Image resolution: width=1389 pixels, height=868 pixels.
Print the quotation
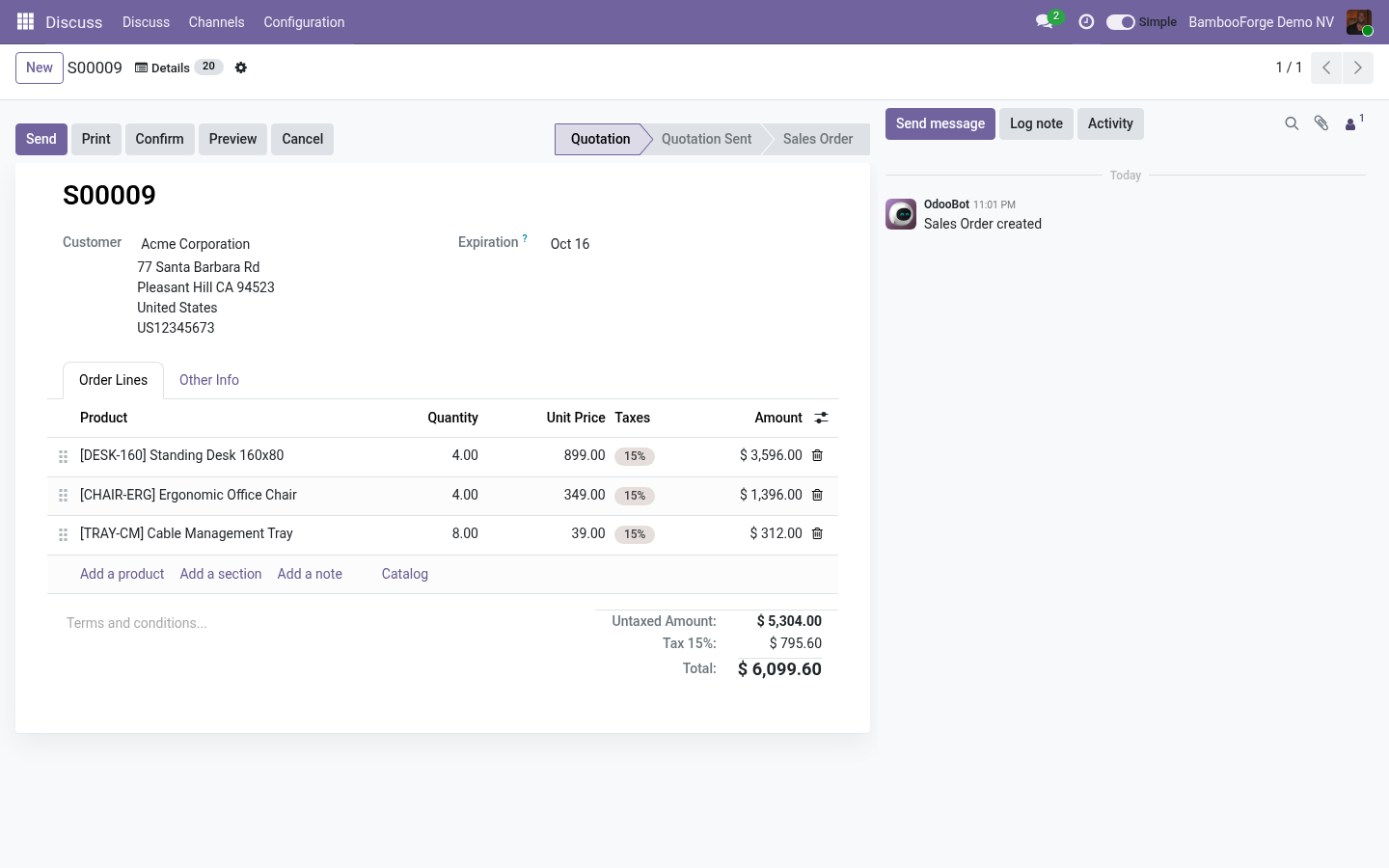coord(95,139)
